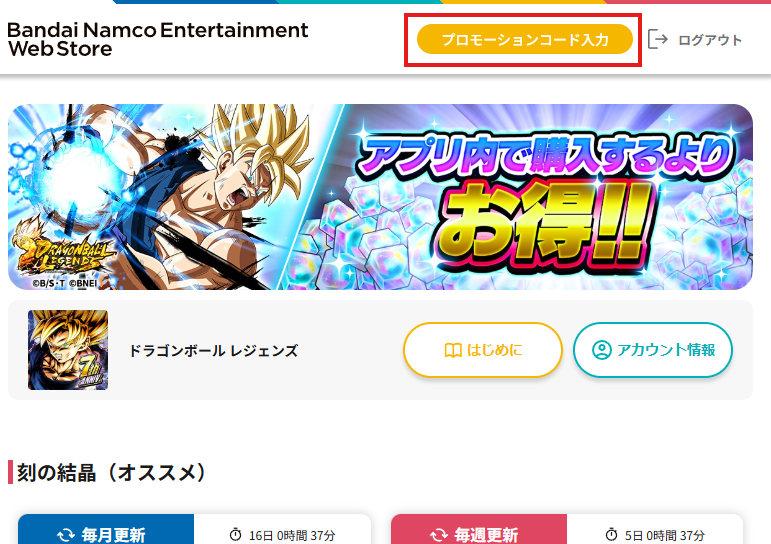Click the ドラゴンボール レジェンズ game title
The image size is (771, 544).
click(x=213, y=351)
